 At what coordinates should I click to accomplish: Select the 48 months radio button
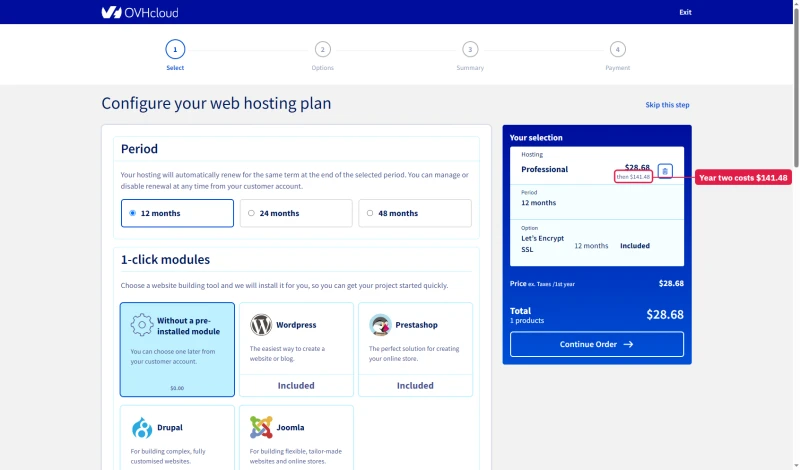click(370, 213)
